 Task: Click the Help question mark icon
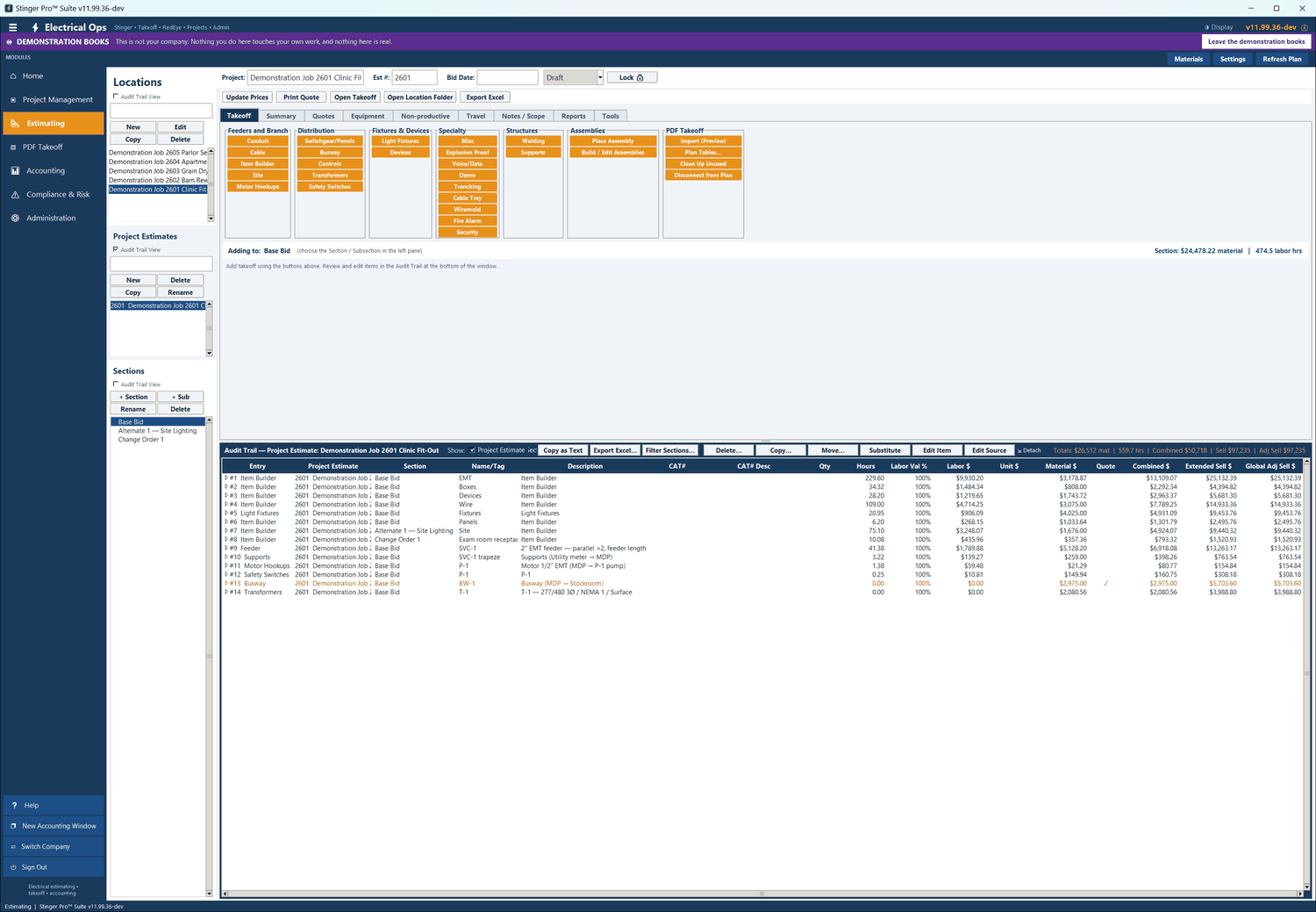(x=14, y=805)
